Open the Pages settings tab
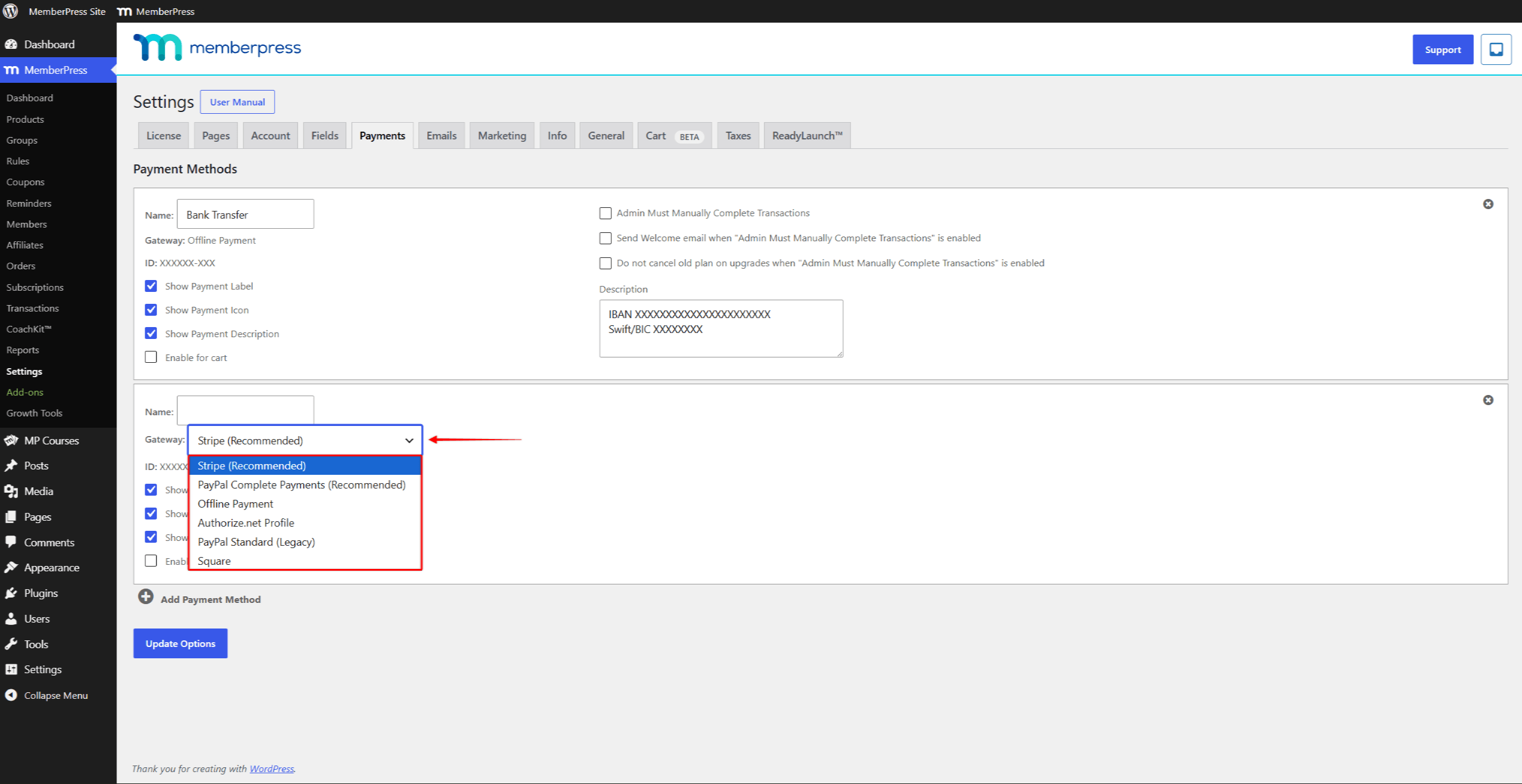 216,135
